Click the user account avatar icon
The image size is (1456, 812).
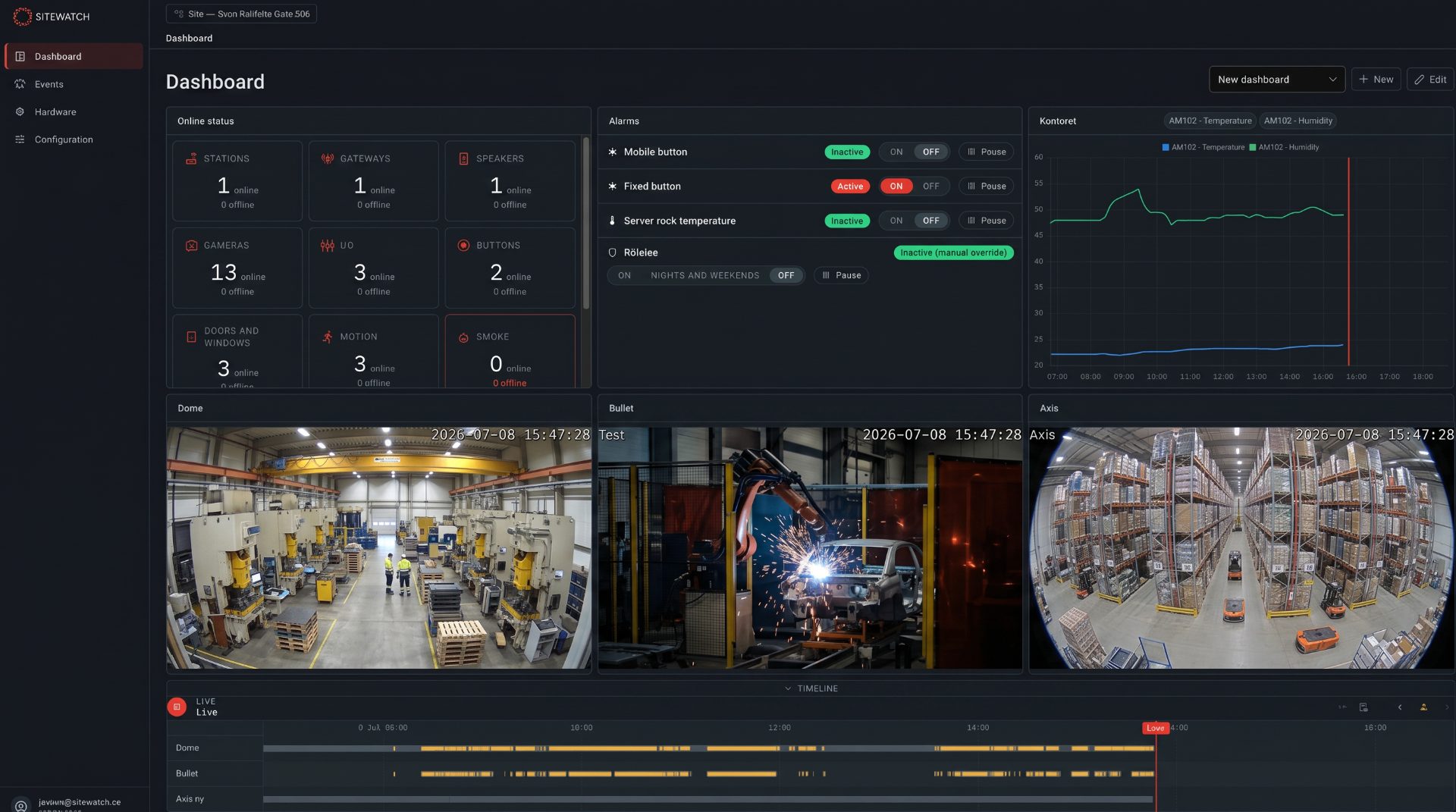[x=21, y=804]
